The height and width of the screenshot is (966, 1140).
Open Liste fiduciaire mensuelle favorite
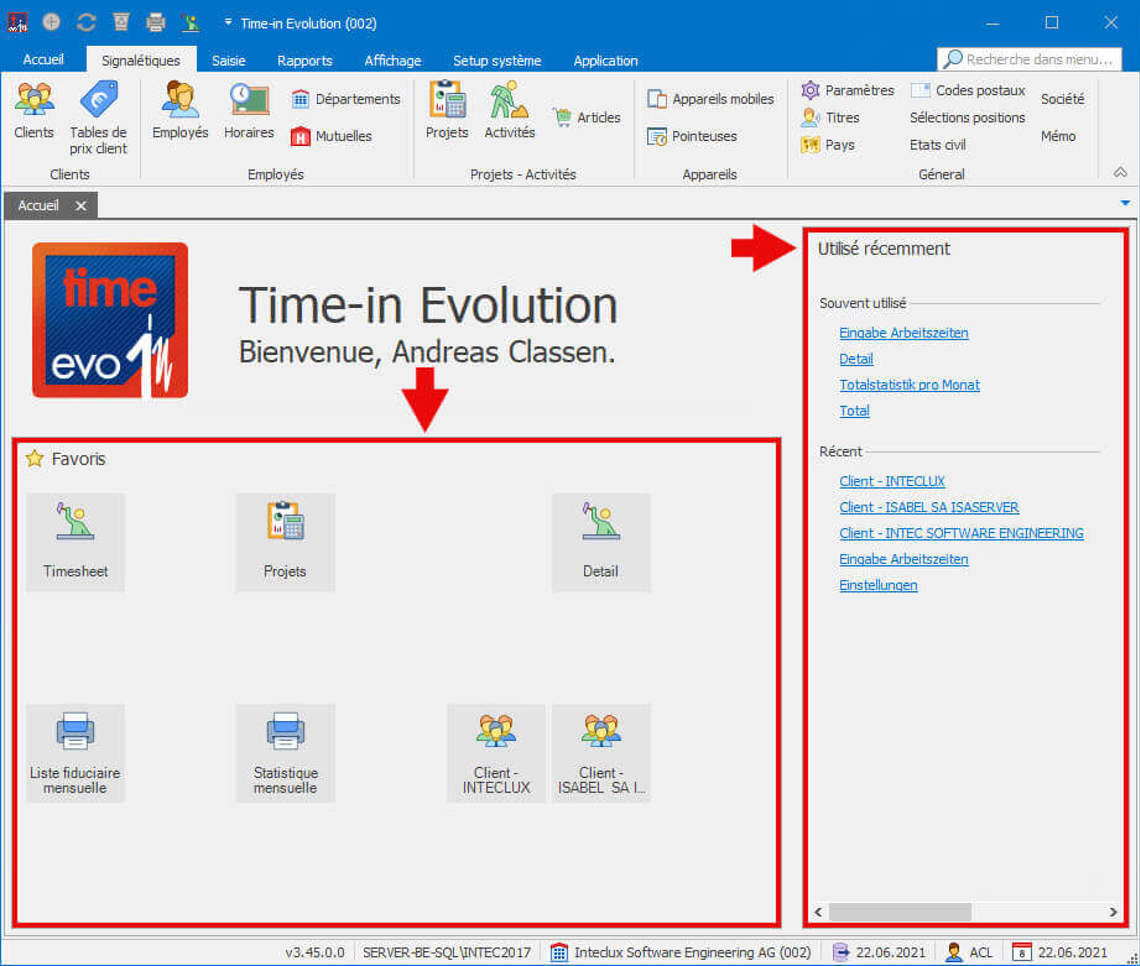point(75,753)
